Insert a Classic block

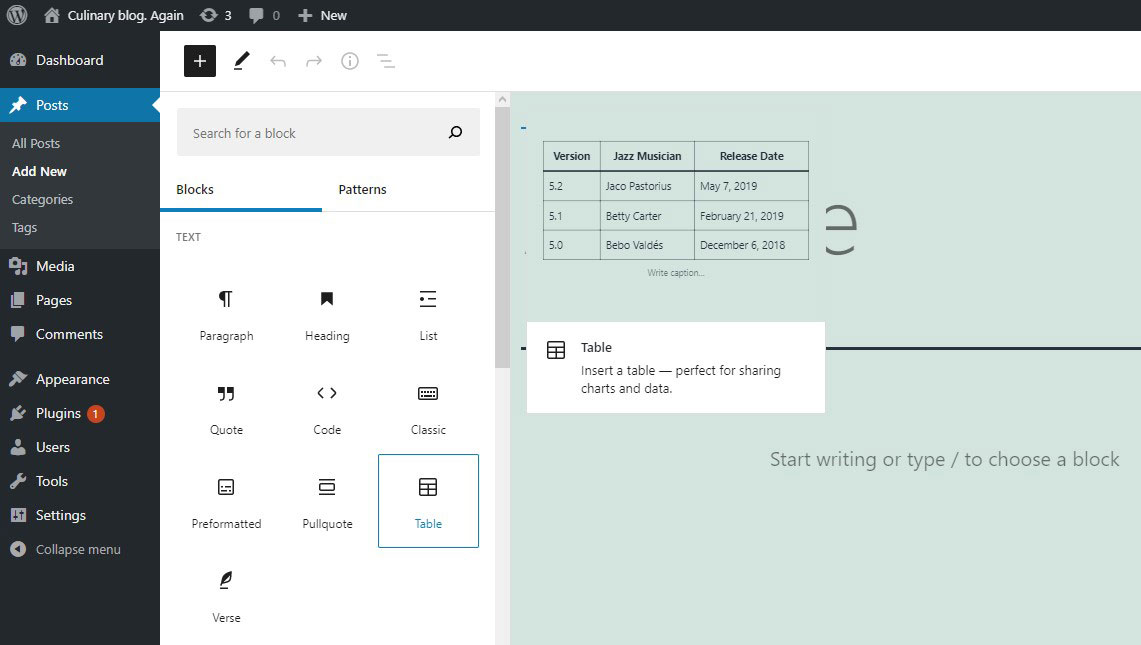[428, 408]
